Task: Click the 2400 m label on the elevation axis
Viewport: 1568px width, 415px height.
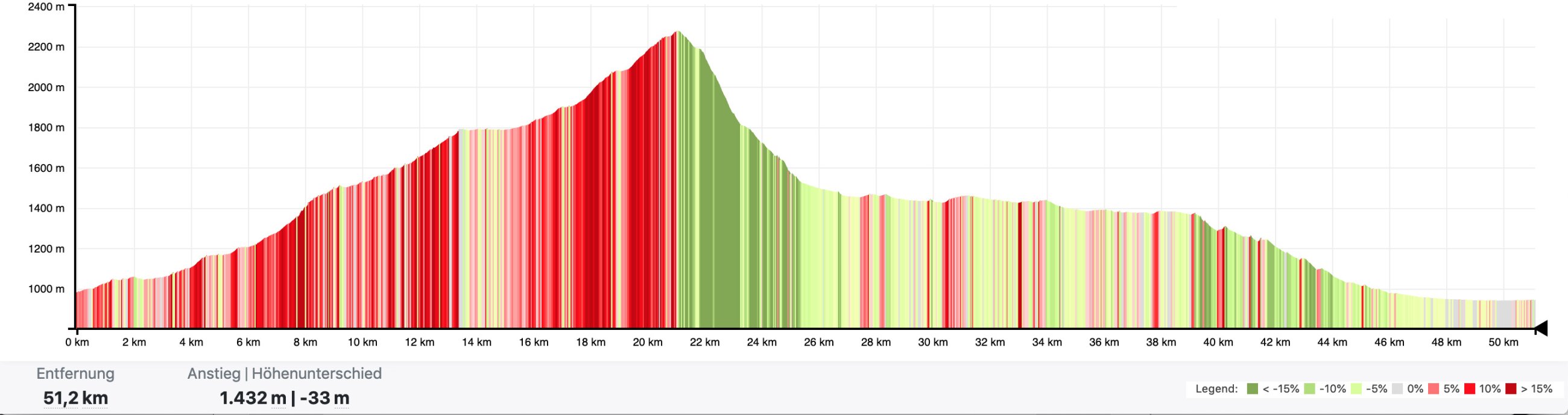Action: [x=46, y=7]
